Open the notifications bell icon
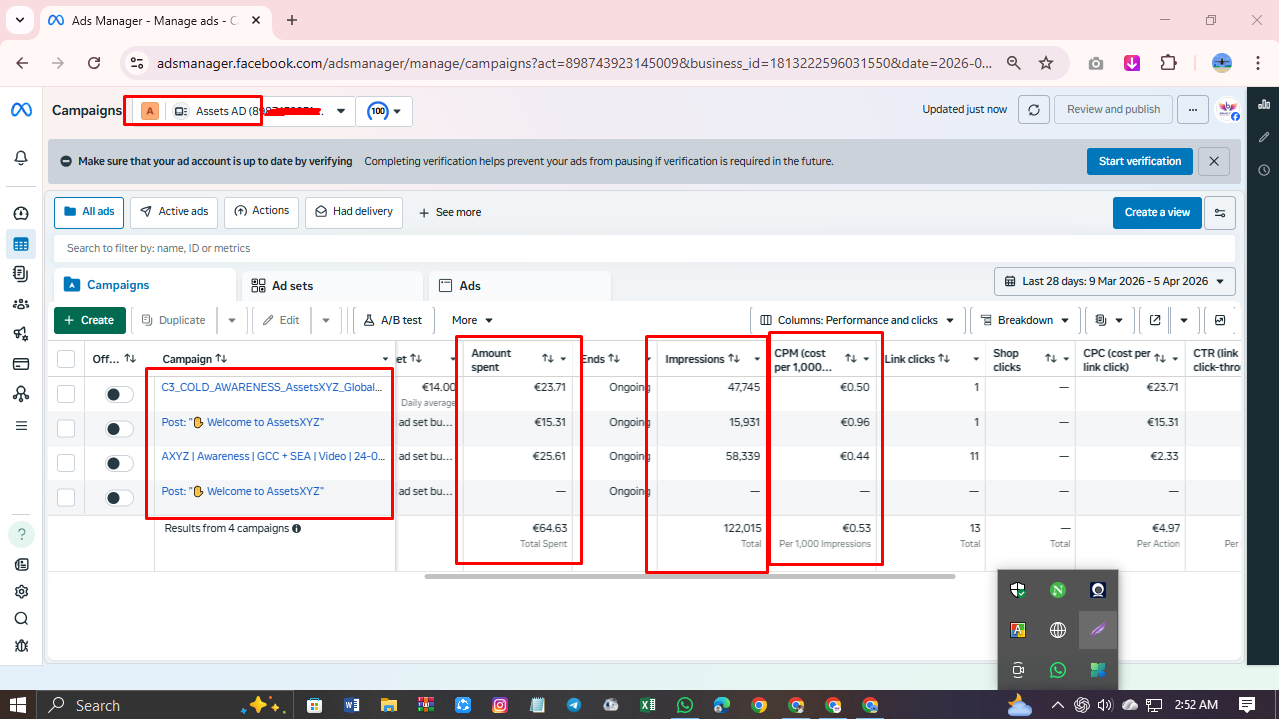Image resolution: width=1279 pixels, height=719 pixels. 21,158
